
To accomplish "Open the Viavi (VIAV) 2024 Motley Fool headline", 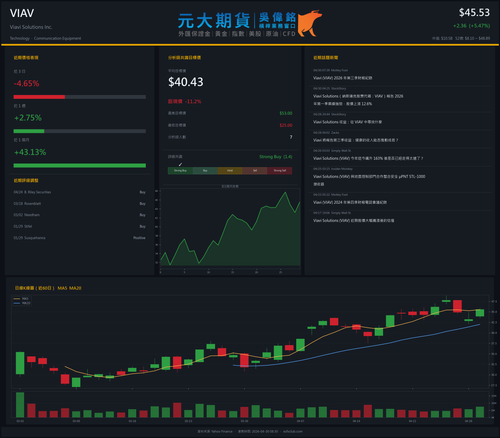I will coord(350,202).
